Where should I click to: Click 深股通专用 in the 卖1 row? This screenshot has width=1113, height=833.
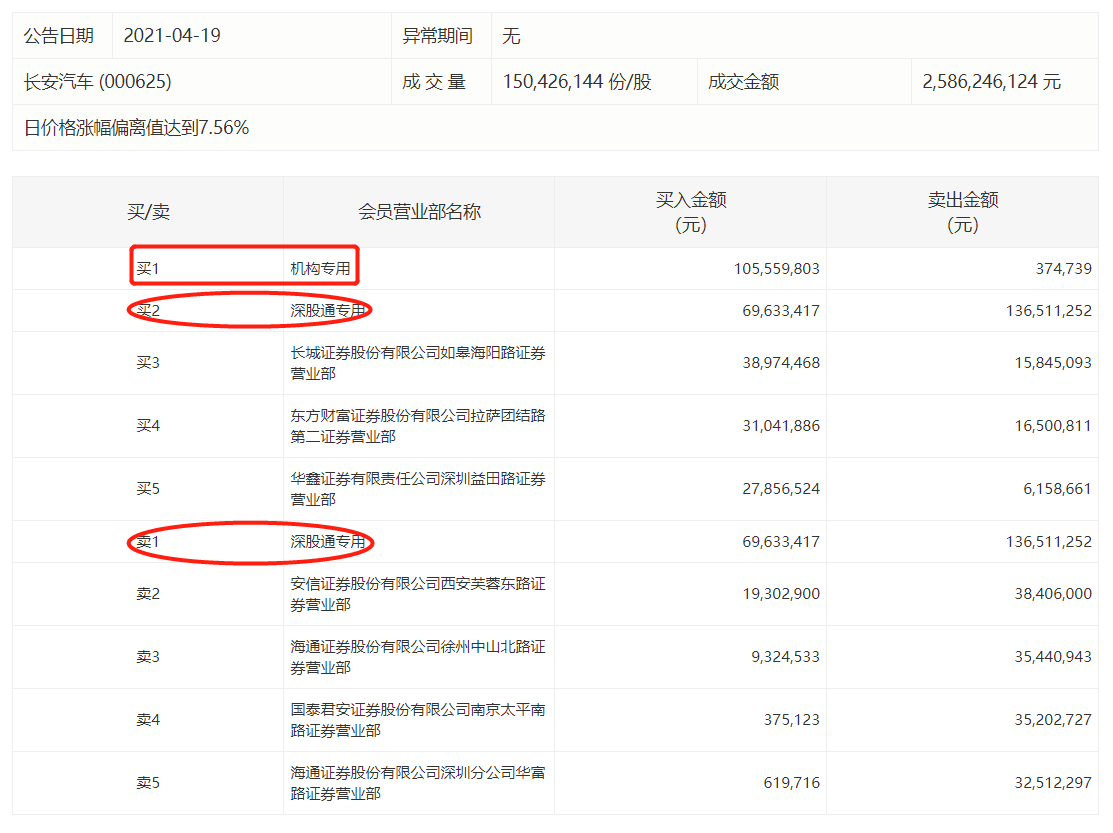pos(328,541)
